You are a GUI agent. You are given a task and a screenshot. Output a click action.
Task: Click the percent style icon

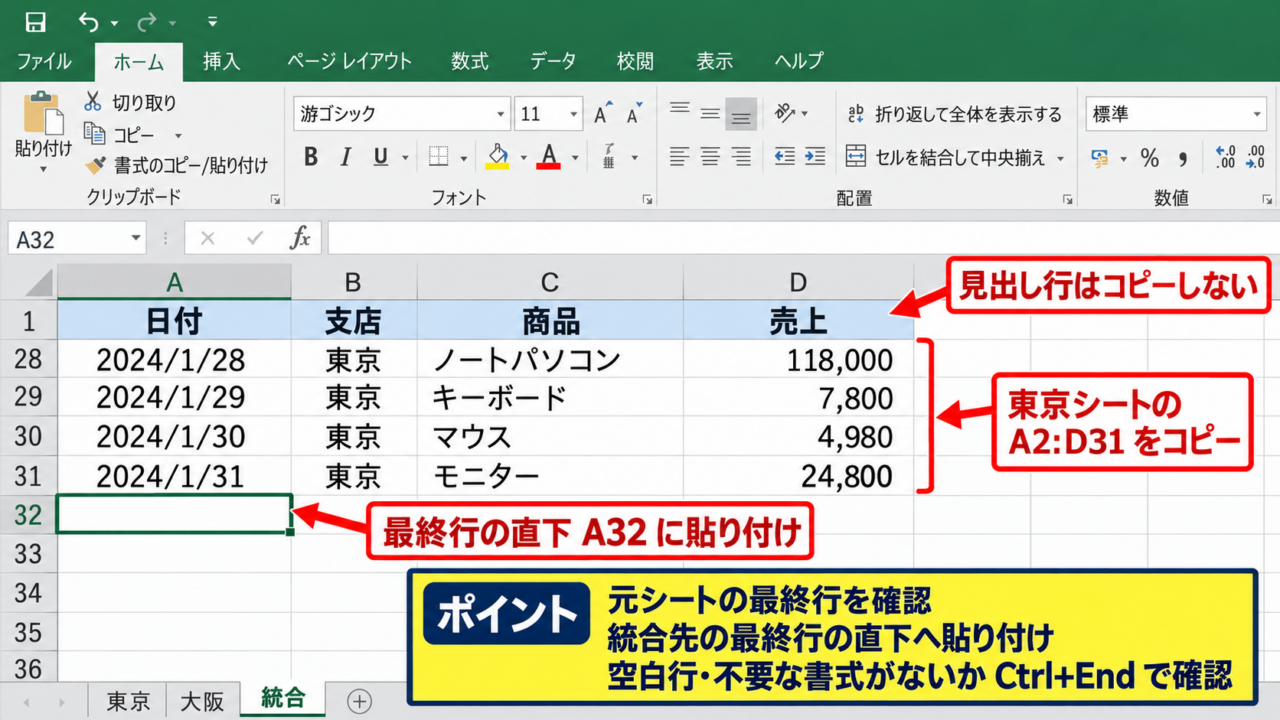(x=1150, y=158)
